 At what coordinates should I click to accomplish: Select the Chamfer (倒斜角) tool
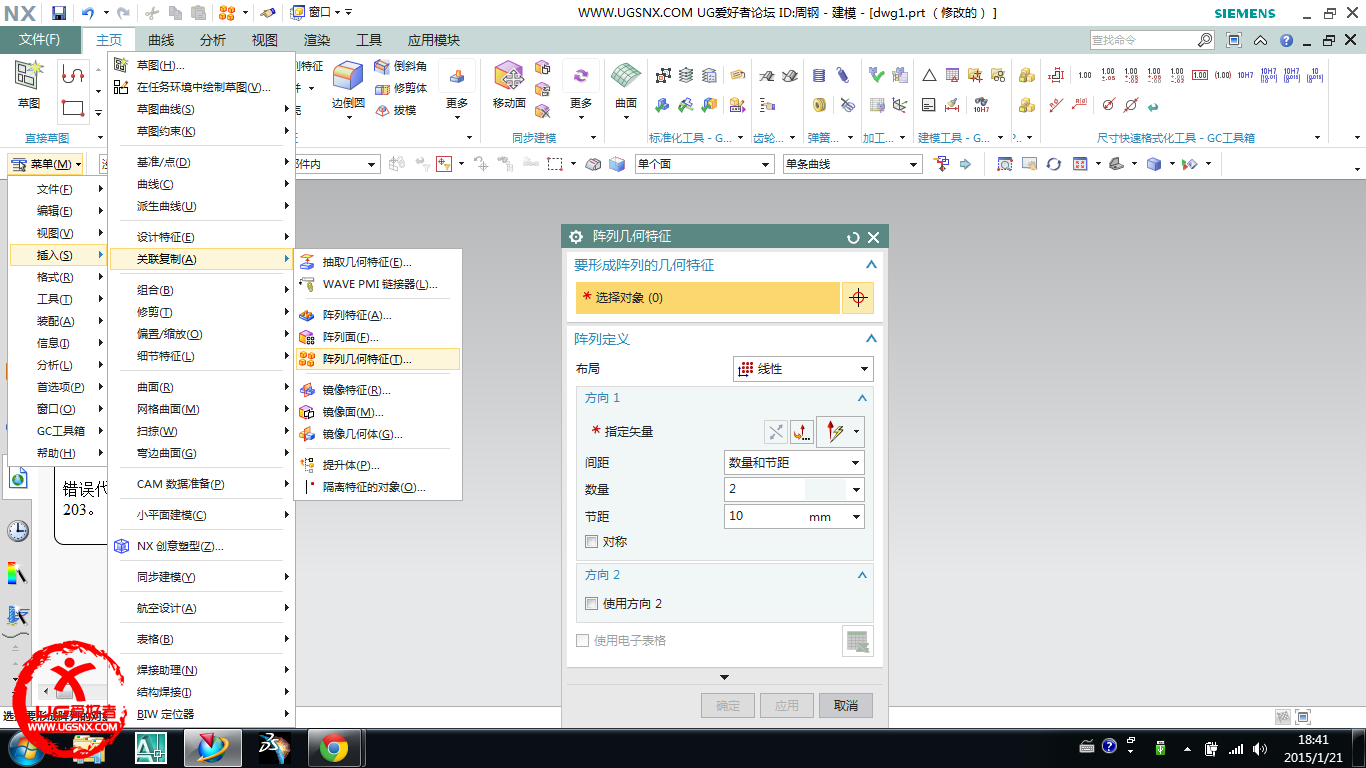coord(400,66)
